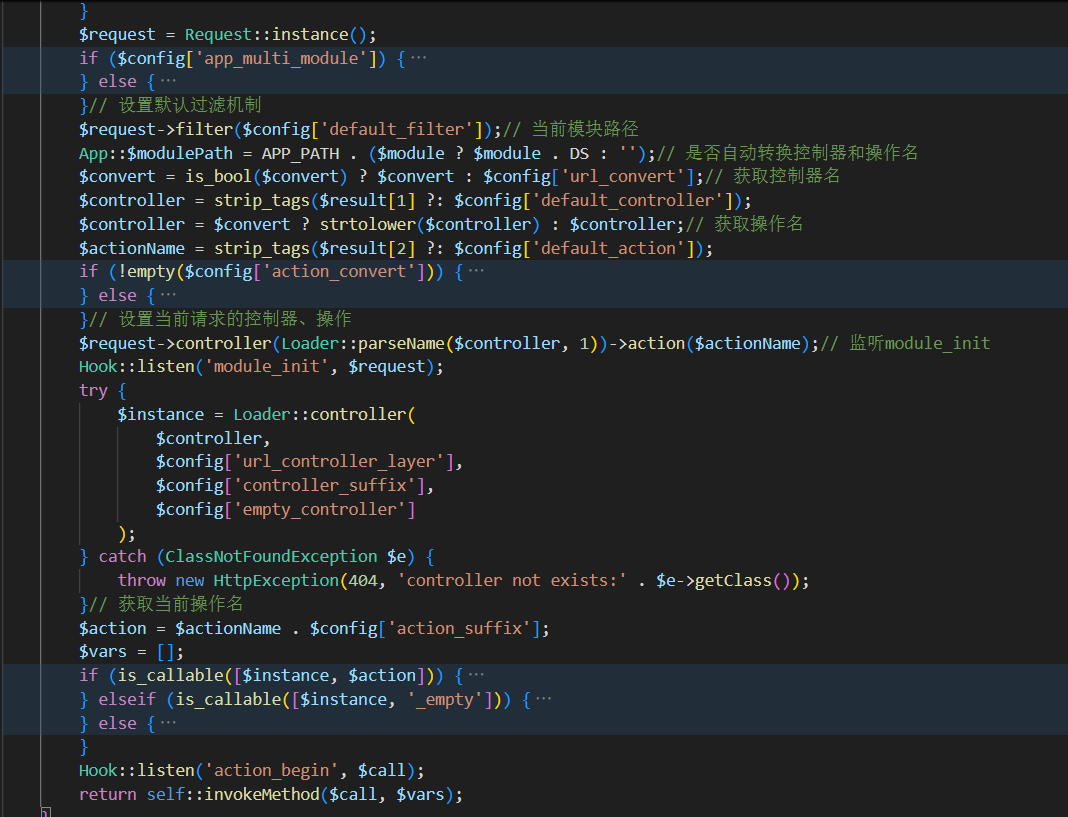This screenshot has width=1068, height=817.
Task: Click getClass() method call
Action: coord(742,581)
